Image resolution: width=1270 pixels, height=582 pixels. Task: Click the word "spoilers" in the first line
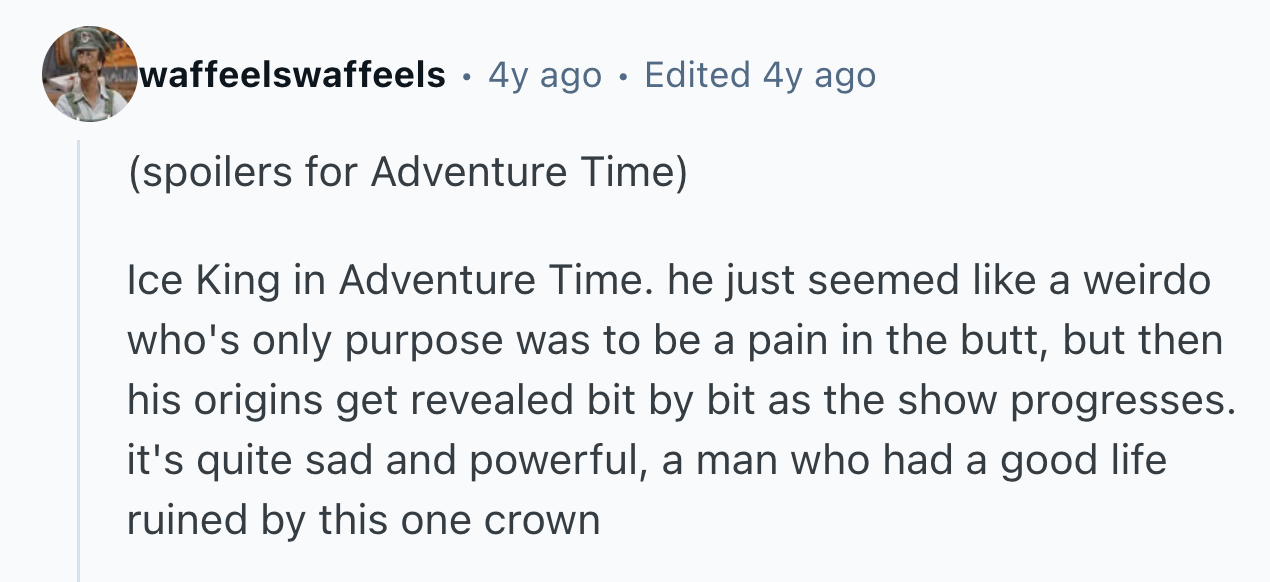[209, 173]
